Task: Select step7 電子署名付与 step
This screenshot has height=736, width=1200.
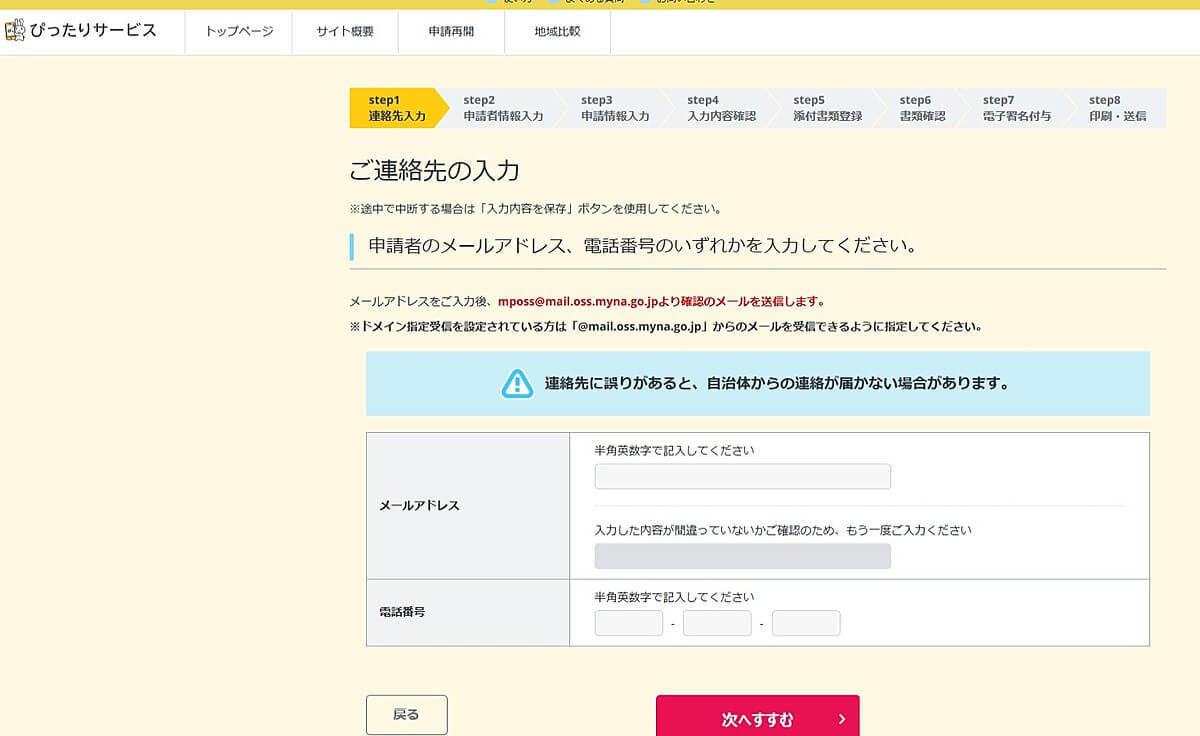Action: tap(1016, 108)
